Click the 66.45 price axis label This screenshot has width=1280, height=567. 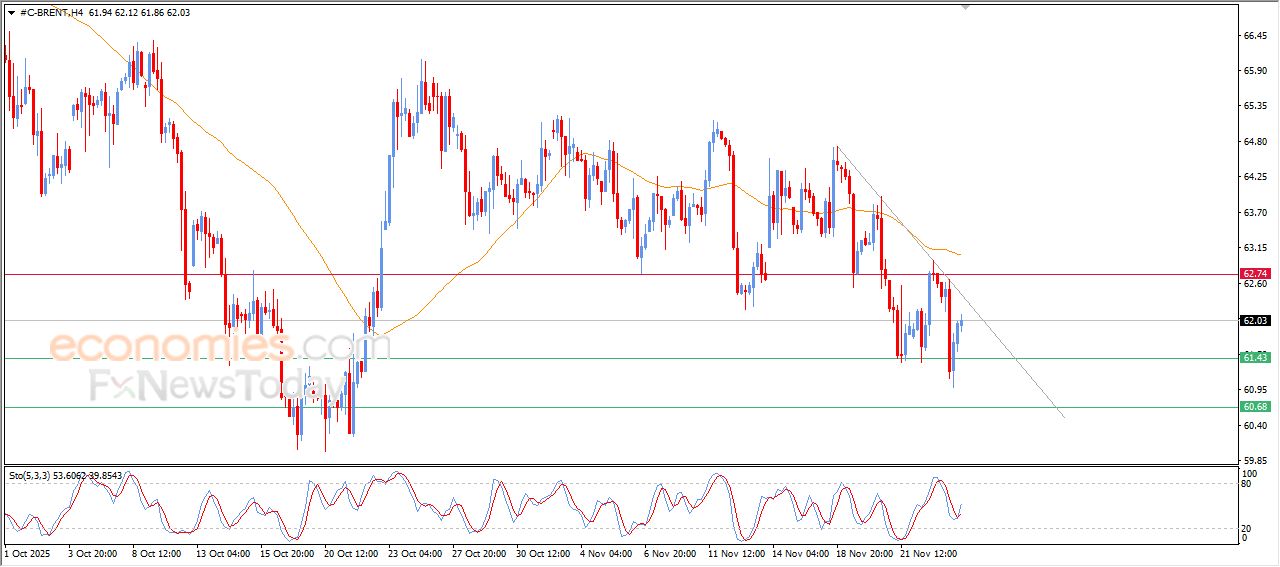(1255, 36)
